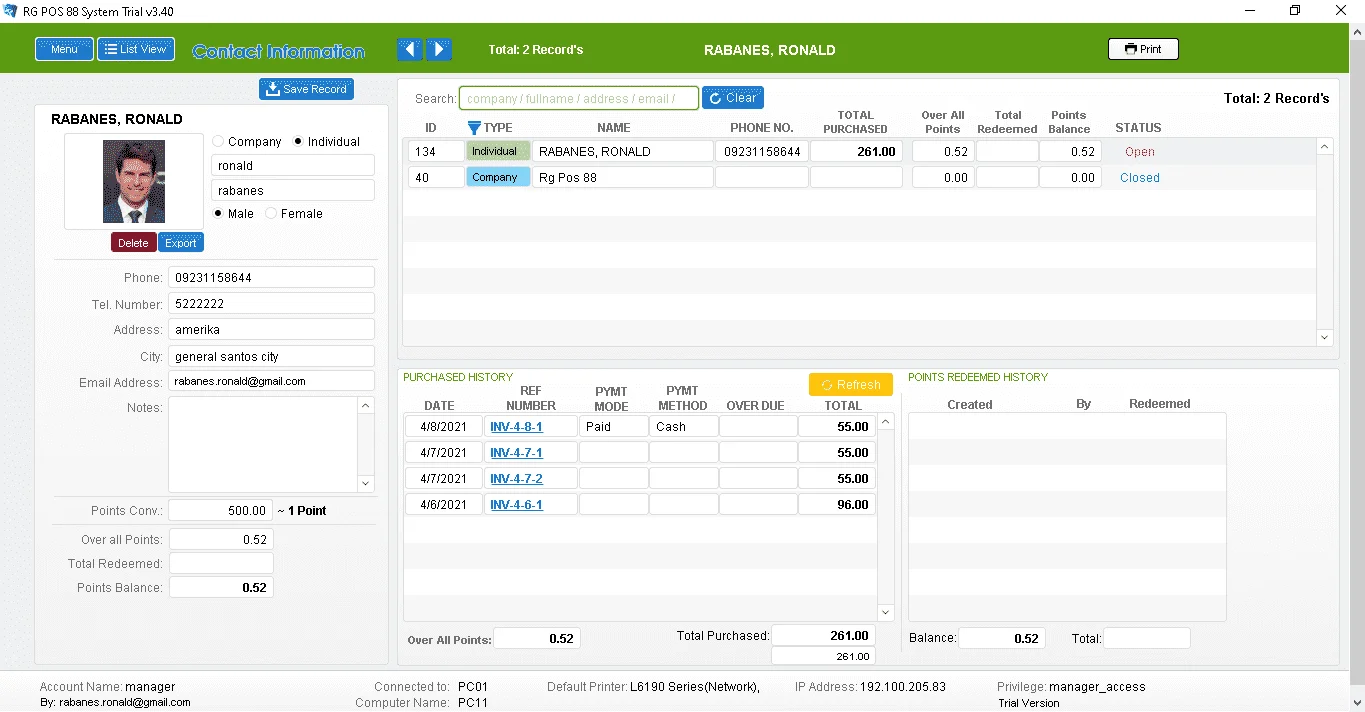
Task: Open invoice INV-4-7-2
Action: [x=516, y=479]
